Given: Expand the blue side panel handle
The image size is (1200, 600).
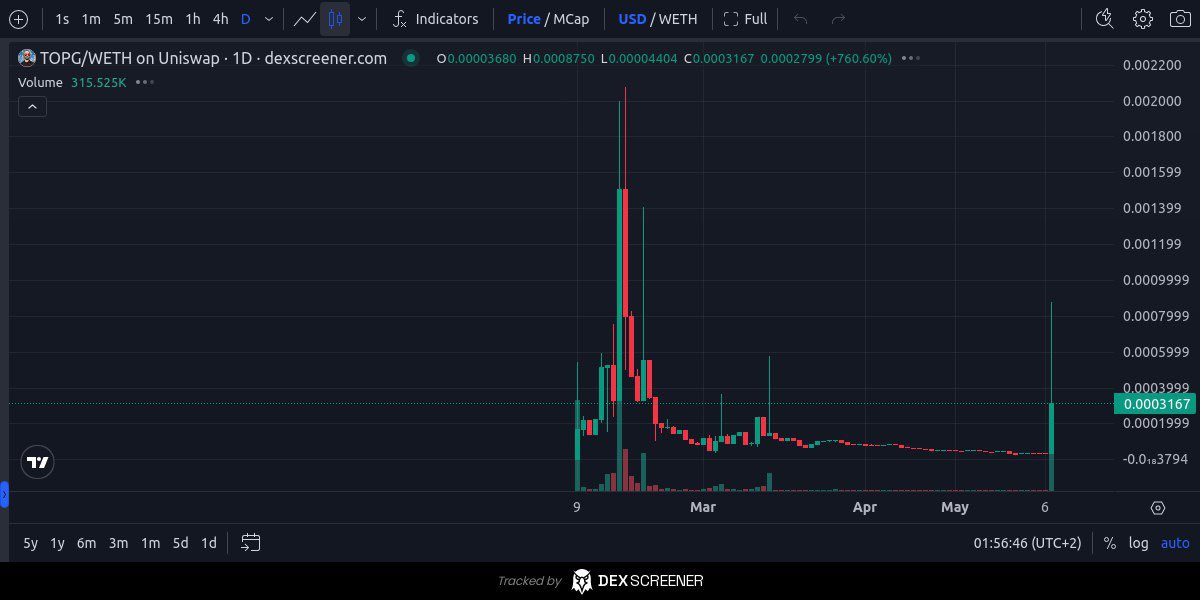Looking at the screenshot, I should tap(4, 494).
